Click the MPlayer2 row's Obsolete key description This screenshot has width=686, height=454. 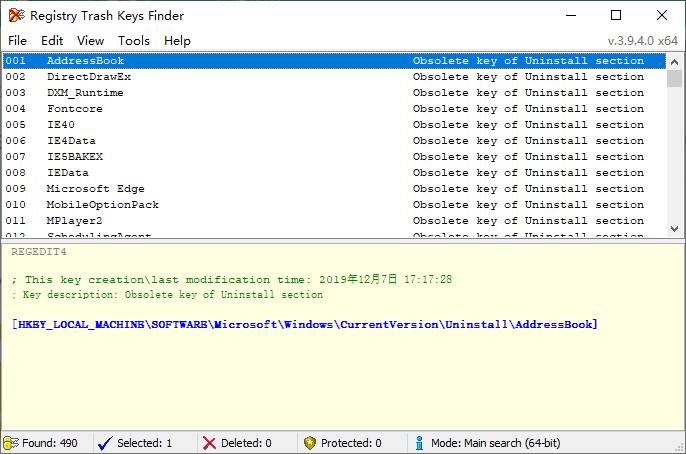point(528,220)
